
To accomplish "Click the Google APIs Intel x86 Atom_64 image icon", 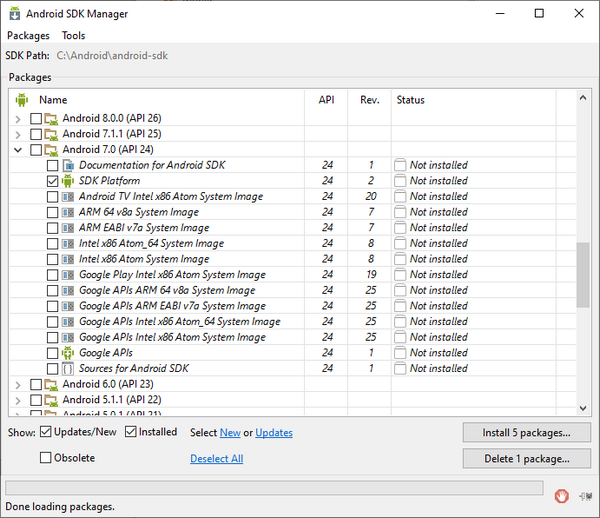I will (x=68, y=322).
